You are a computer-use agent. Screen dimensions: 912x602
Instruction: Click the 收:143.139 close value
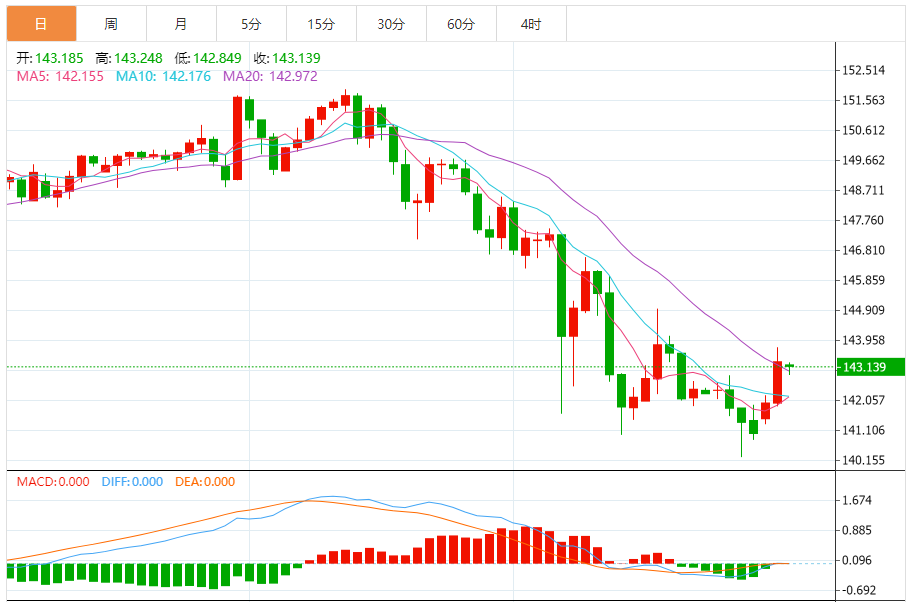[287, 58]
